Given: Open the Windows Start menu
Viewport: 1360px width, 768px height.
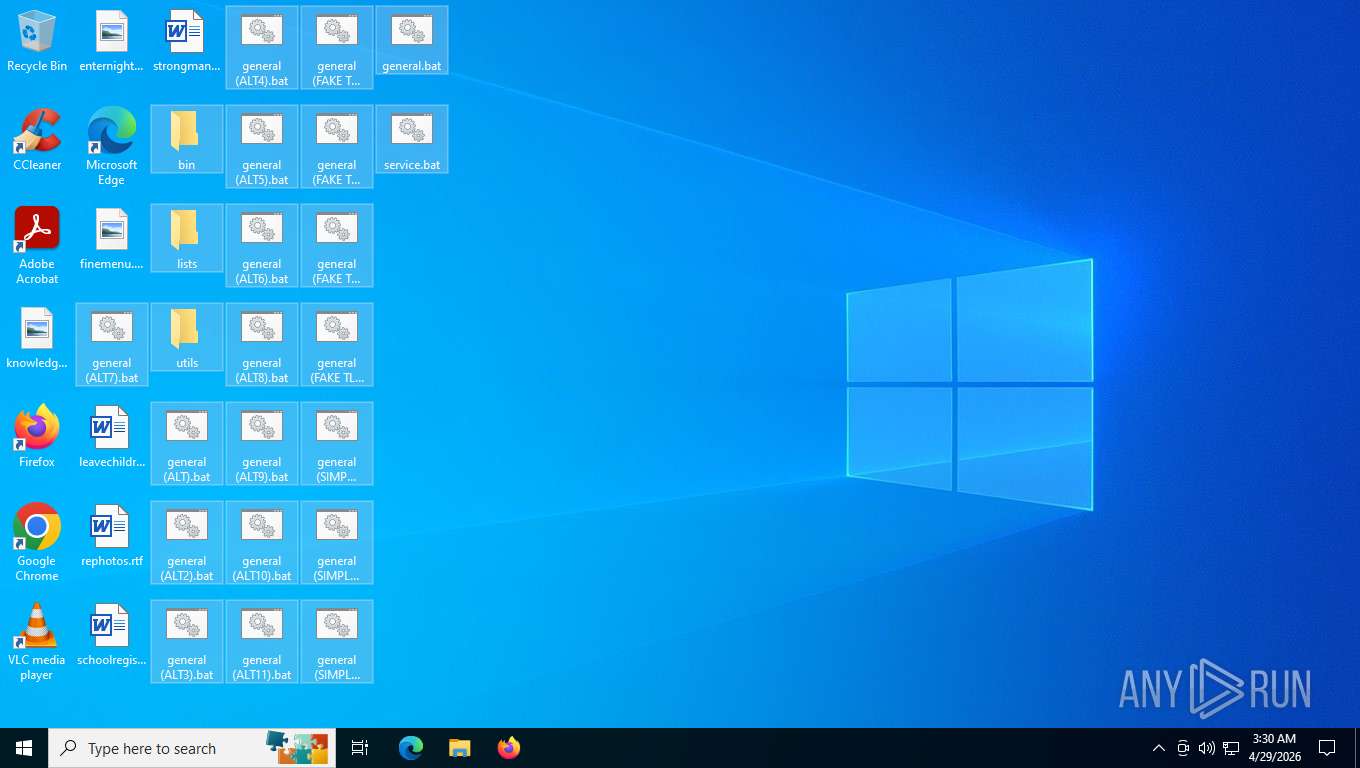Looking at the screenshot, I should pos(24,748).
